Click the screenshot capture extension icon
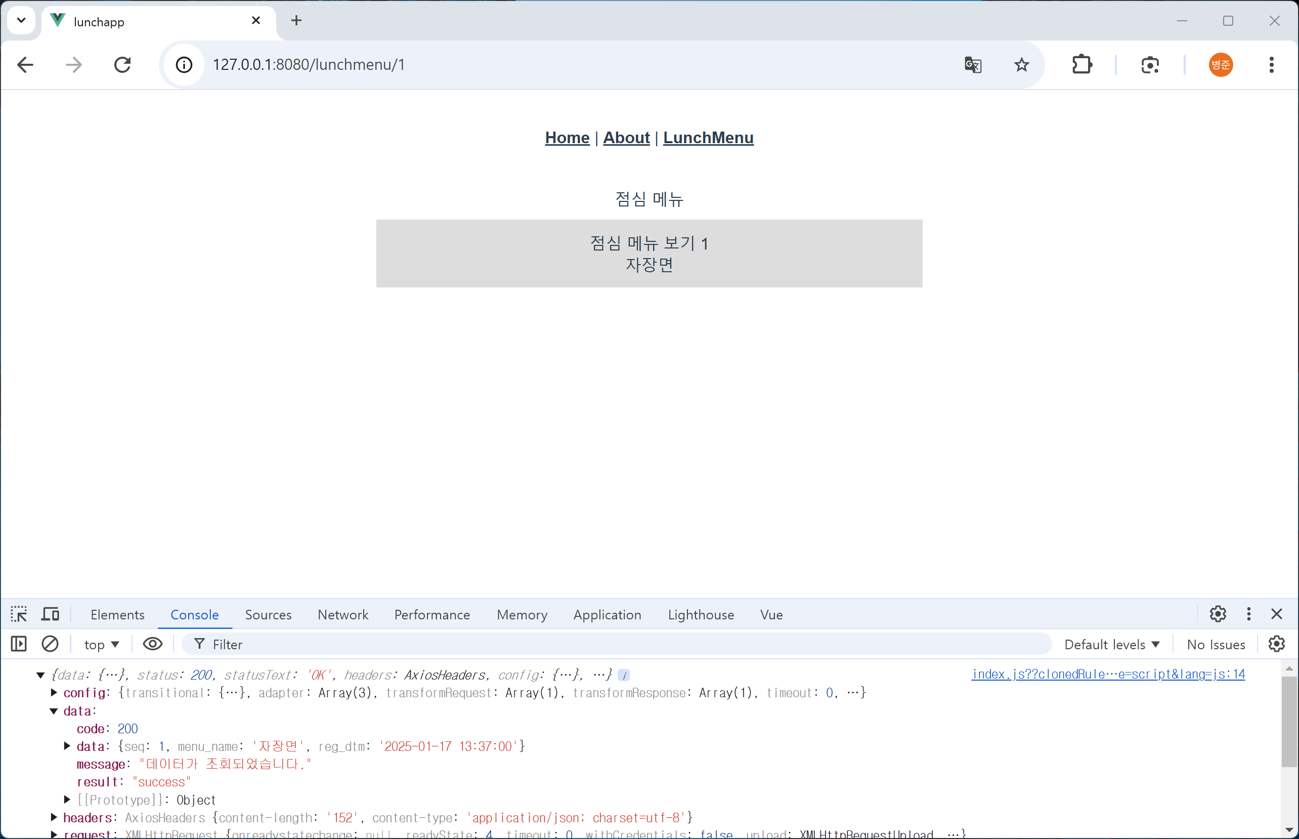This screenshot has width=1299, height=839. (x=1150, y=65)
